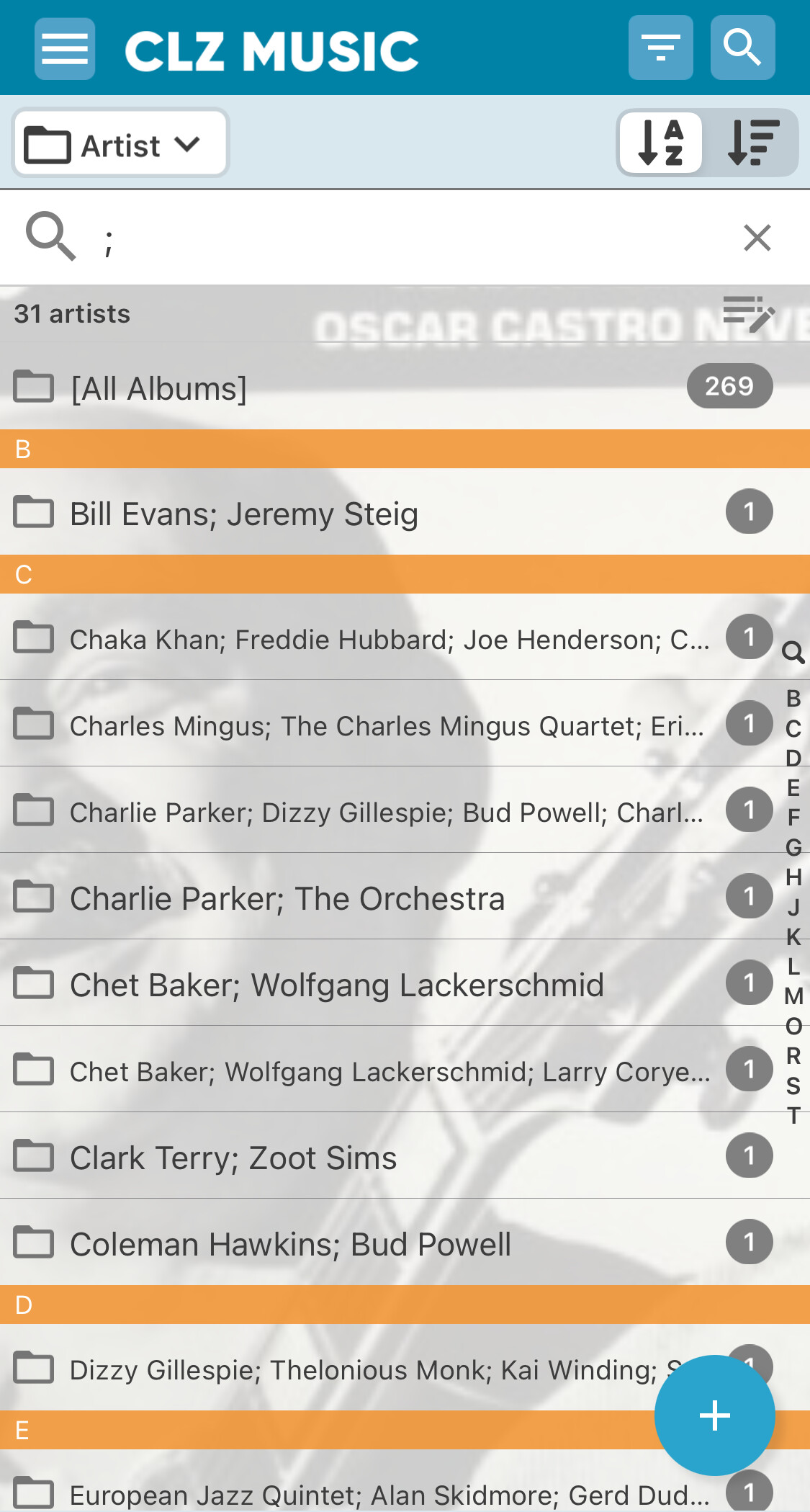This screenshot has height=1512, width=810.
Task: Clear the search field with X
Action: point(757,238)
